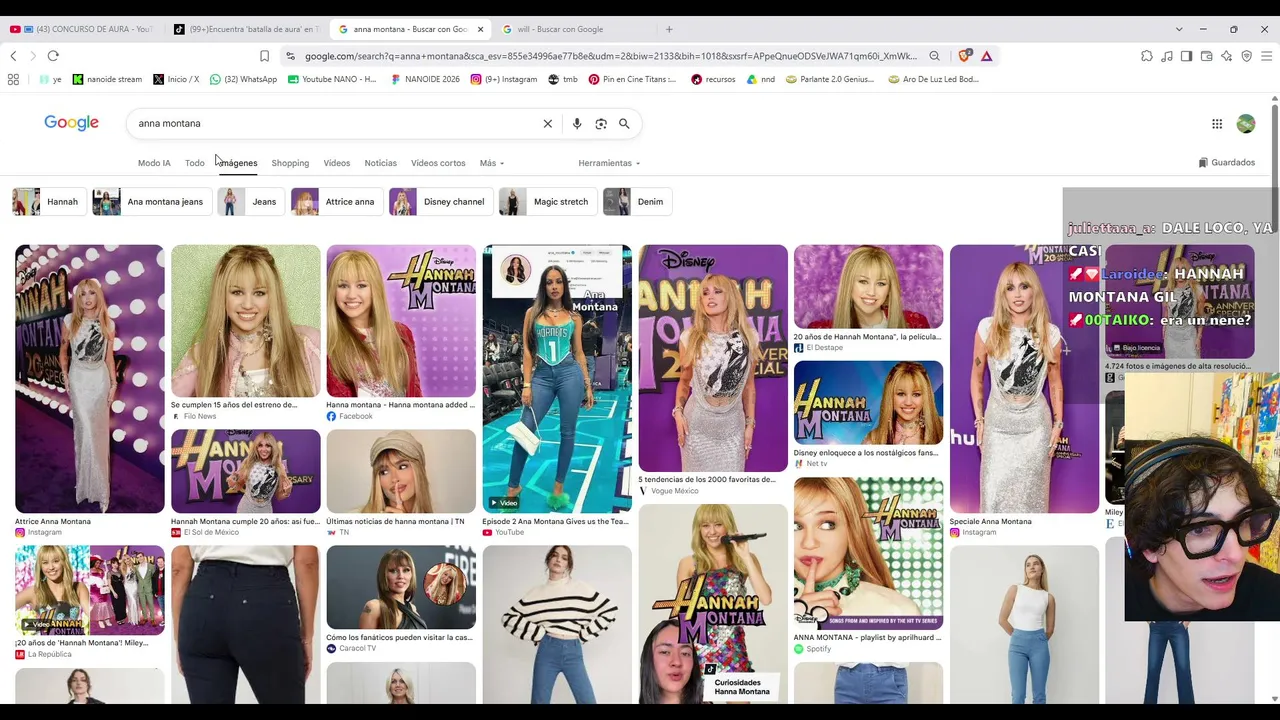Open the Google account avatar
The image size is (1280, 720).
1246,124
